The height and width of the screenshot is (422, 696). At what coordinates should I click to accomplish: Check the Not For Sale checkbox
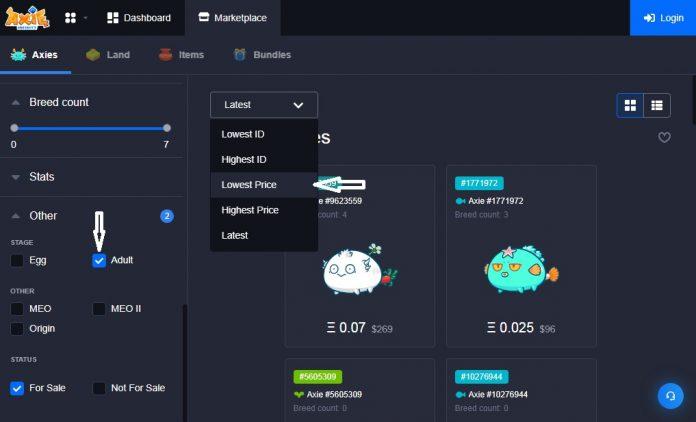click(99, 388)
